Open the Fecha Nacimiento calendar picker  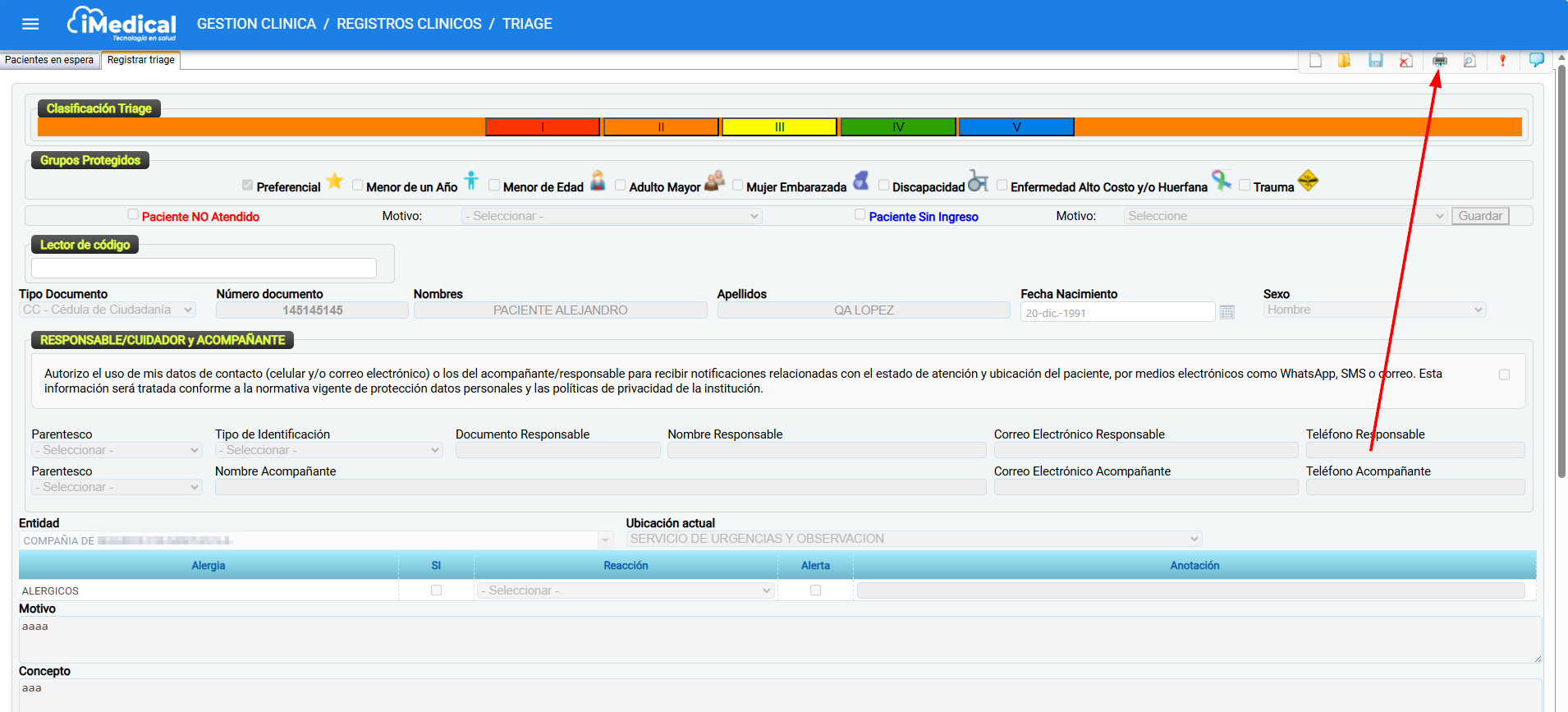pos(1226,312)
